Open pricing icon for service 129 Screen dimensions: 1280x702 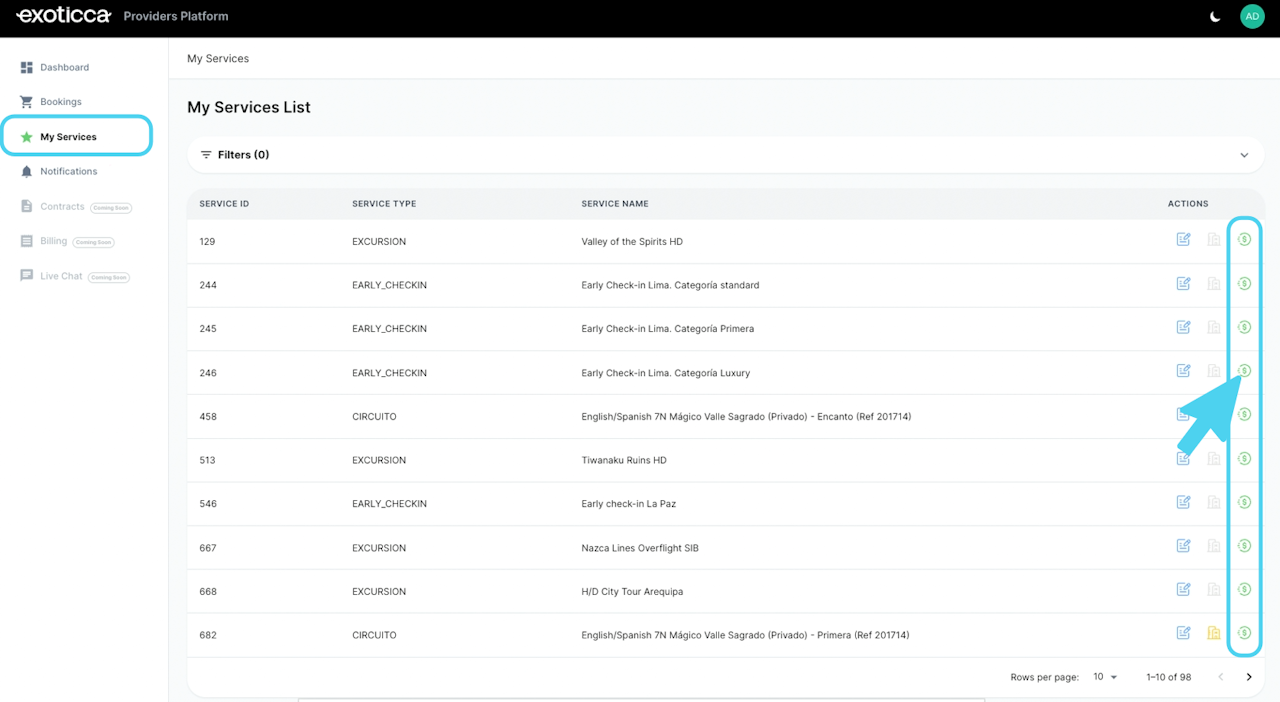coord(1244,239)
